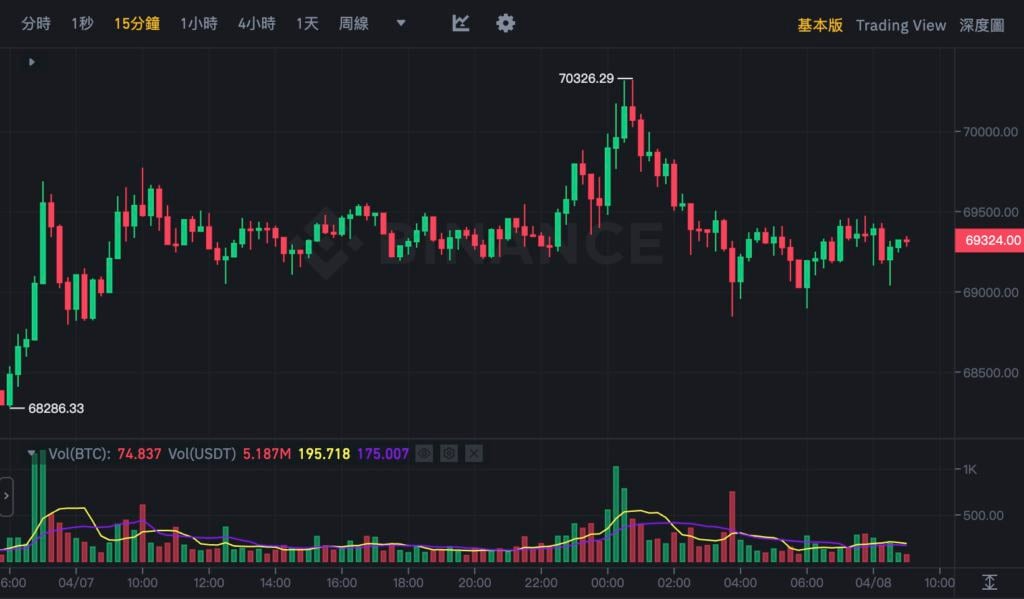Remove the volume indicator with X
This screenshot has height=599, width=1024.
click(474, 454)
